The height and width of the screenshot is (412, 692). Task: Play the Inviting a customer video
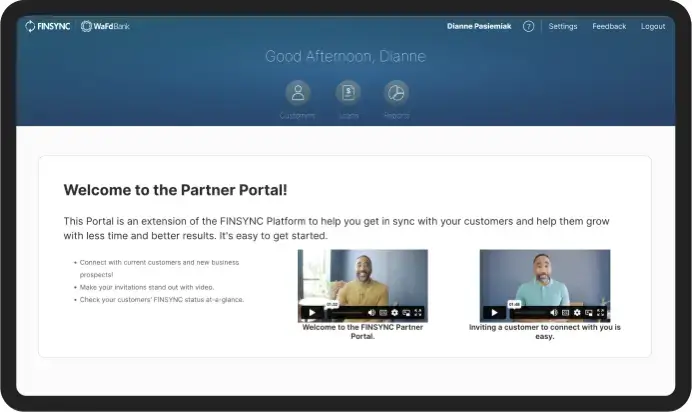(493, 313)
